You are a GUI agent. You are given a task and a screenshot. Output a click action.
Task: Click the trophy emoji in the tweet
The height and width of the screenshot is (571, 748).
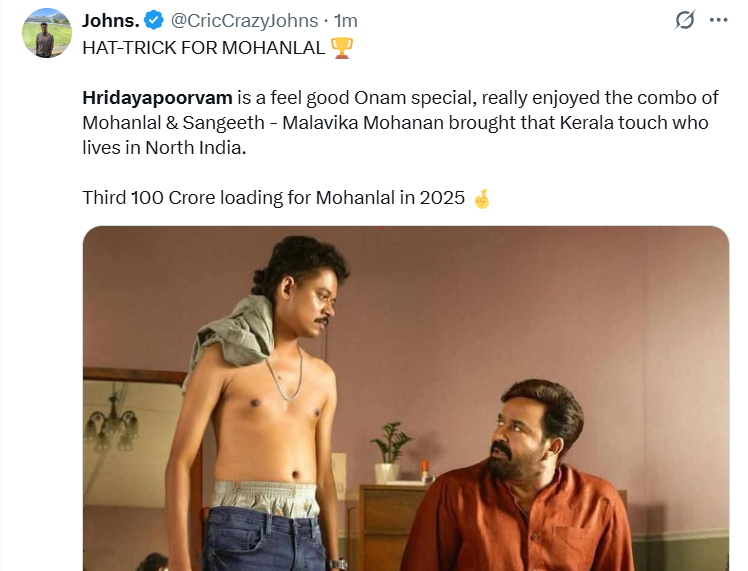coord(342,47)
